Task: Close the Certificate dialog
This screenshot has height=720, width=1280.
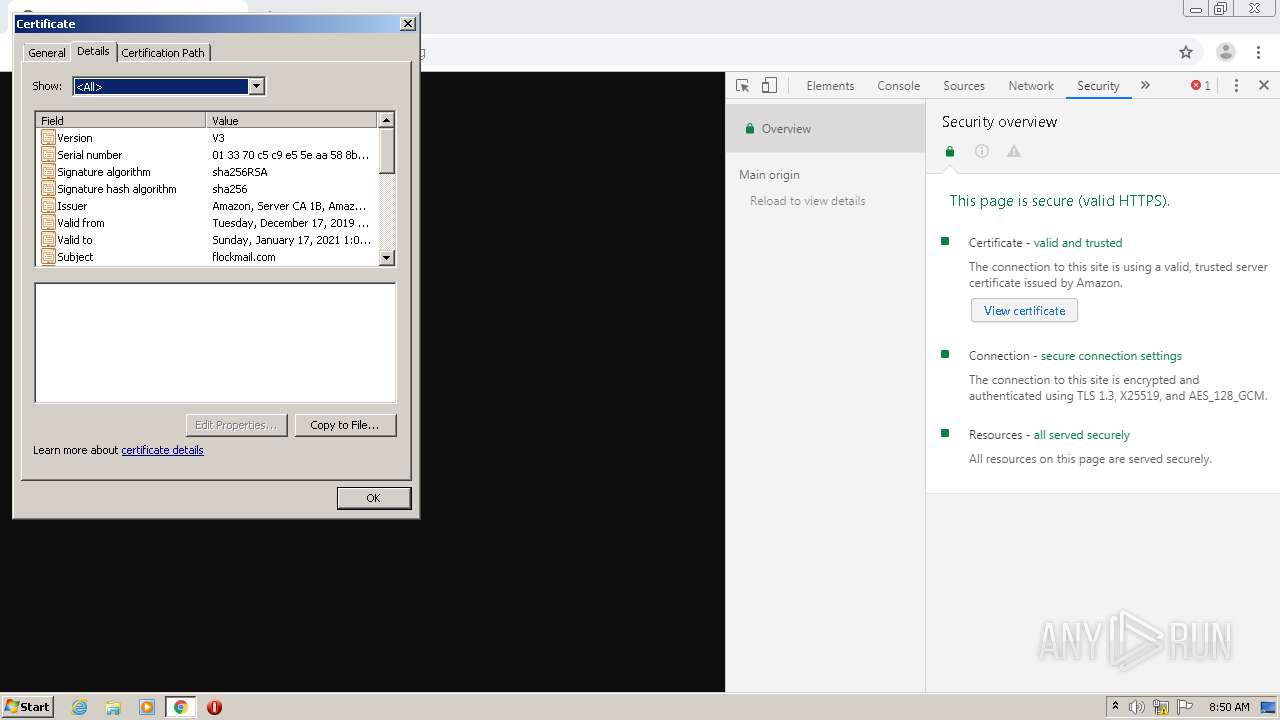Action: [407, 23]
